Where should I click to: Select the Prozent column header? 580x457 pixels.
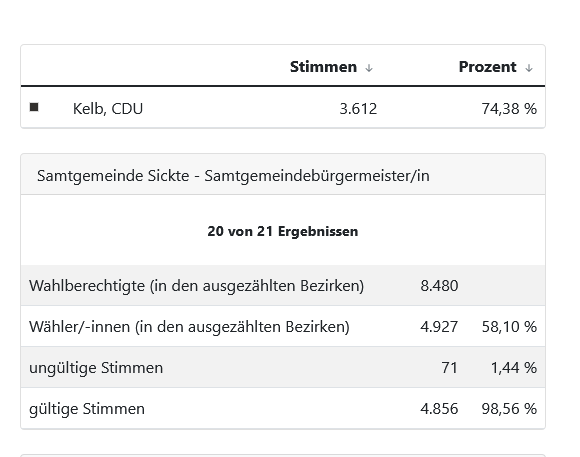(x=487, y=67)
